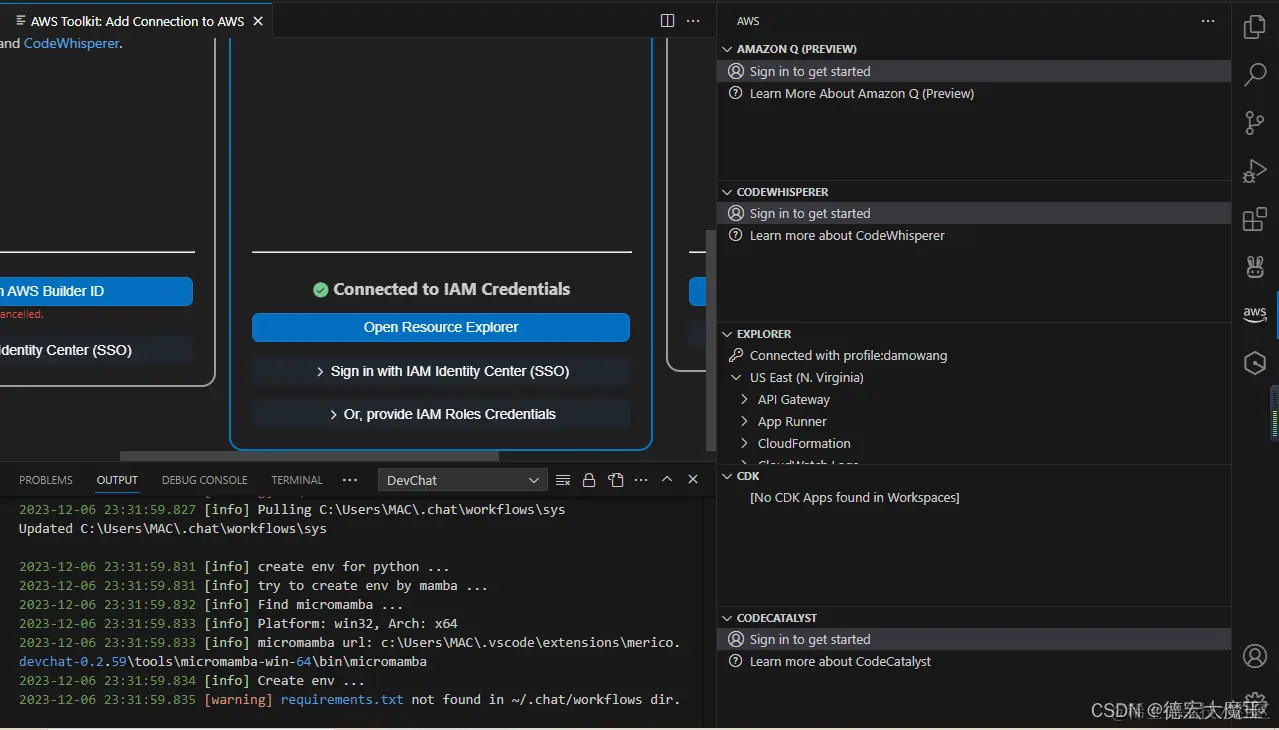
Task: Collapse the CDK section
Action: pos(728,476)
